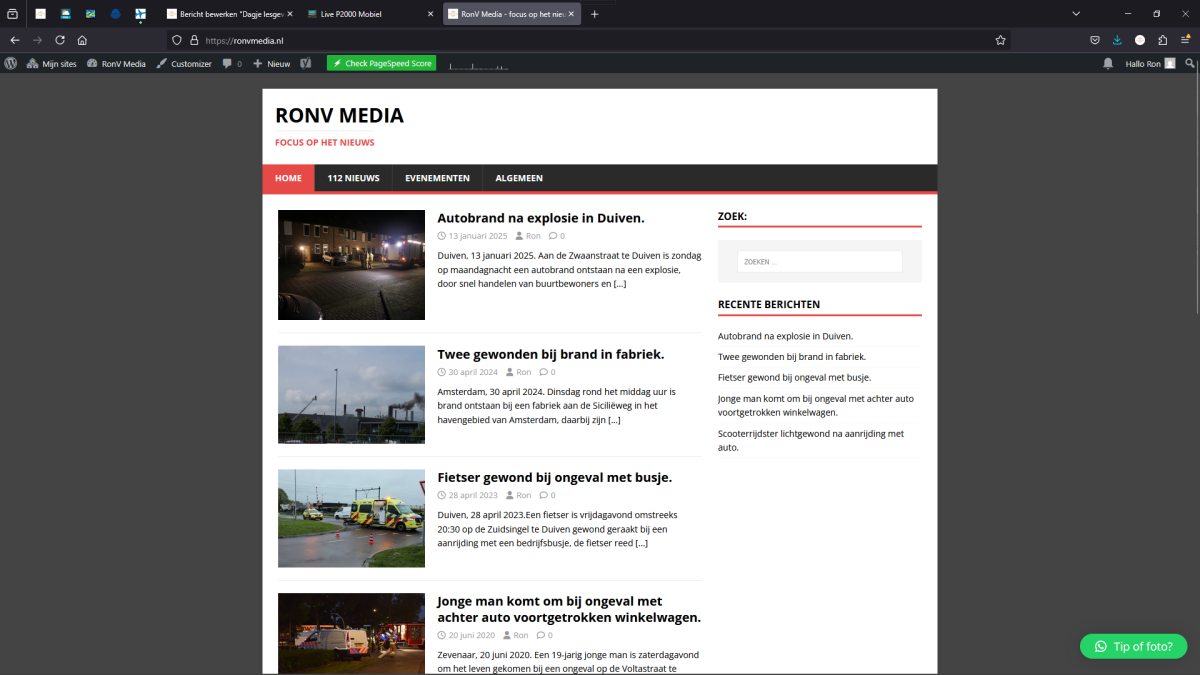Click the read-more '[...]' on the Autobrand excerpt

[x=620, y=284]
